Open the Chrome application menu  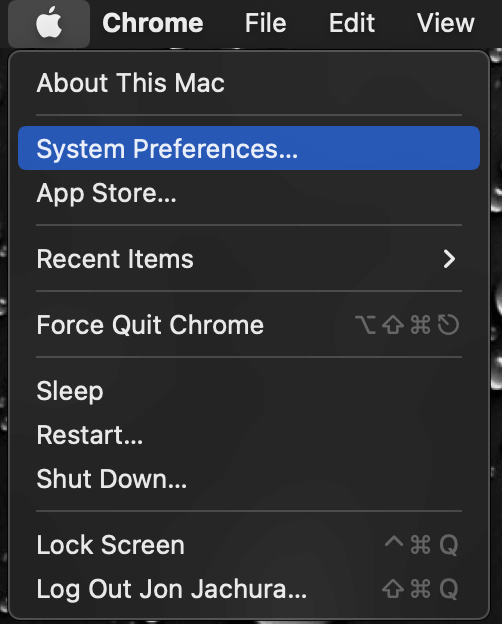tap(153, 23)
